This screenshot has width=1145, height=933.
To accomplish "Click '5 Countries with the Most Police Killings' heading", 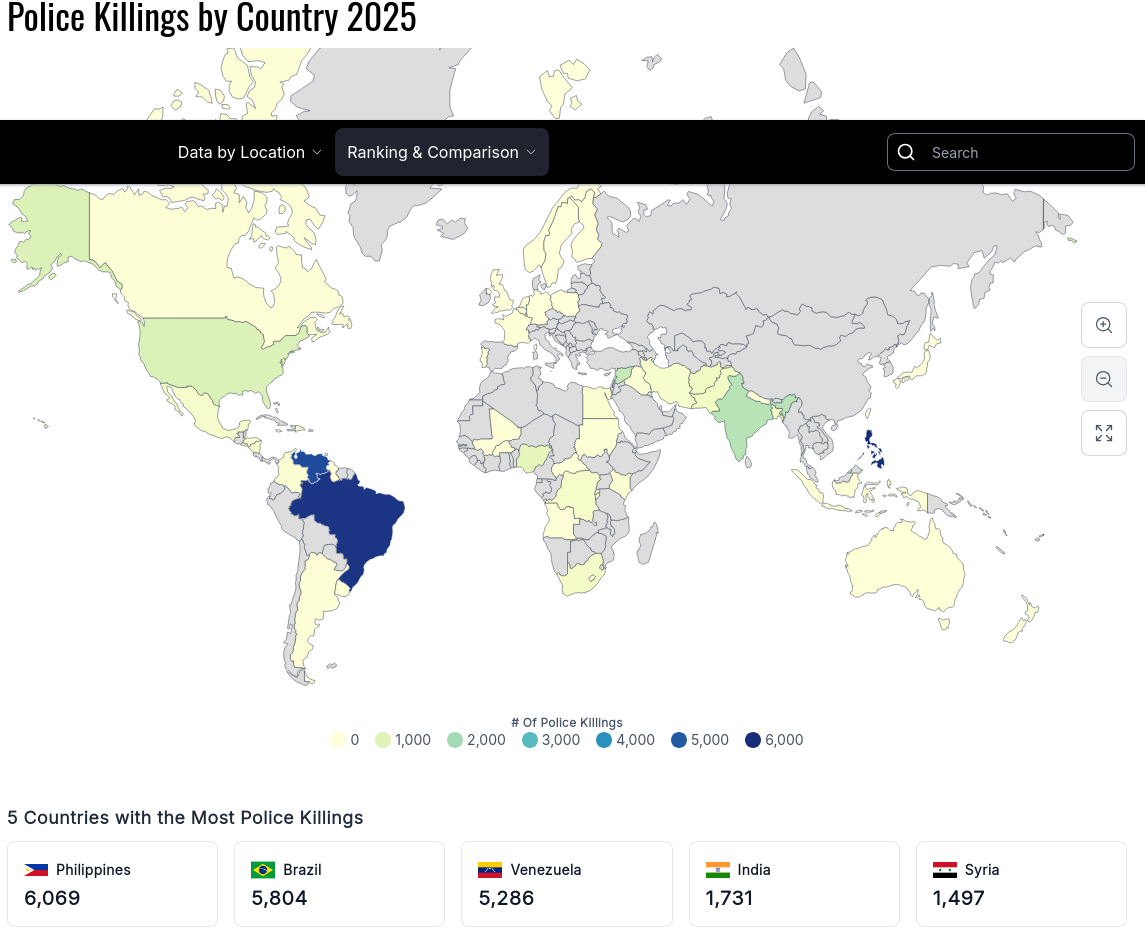I will (185, 818).
